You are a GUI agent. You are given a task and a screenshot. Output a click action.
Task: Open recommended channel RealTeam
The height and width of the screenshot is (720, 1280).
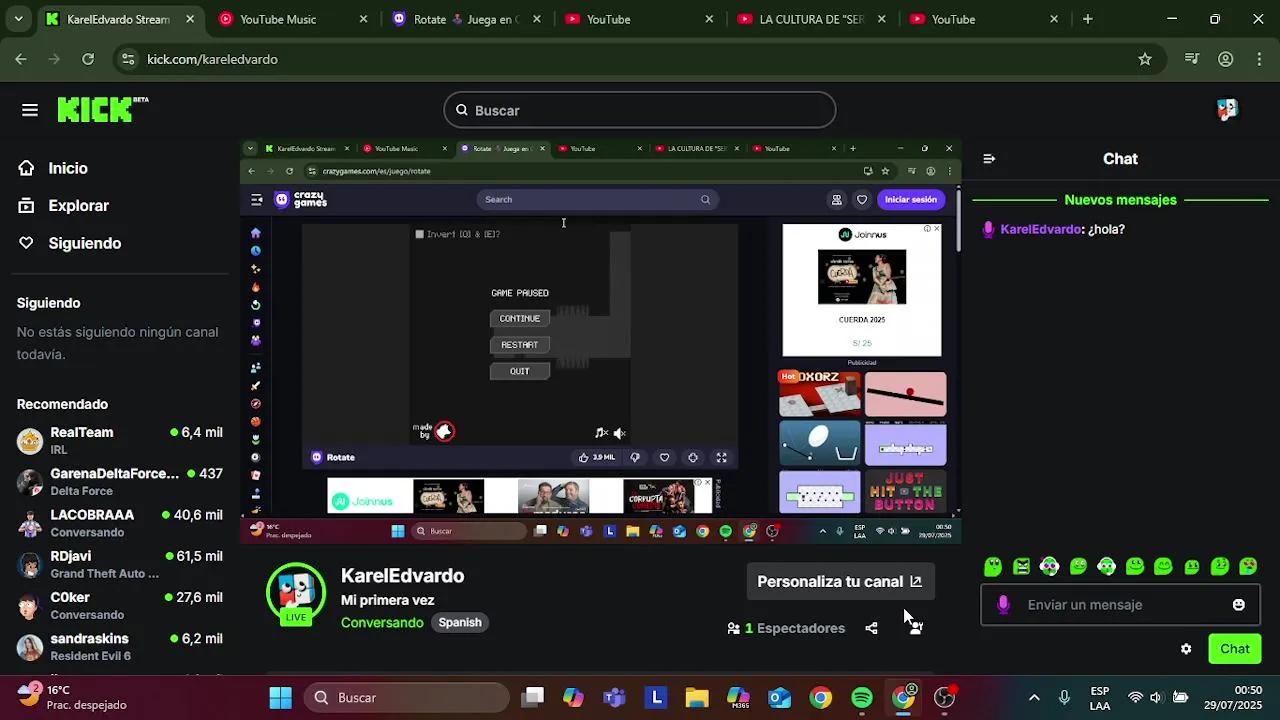pyautogui.click(x=120, y=440)
